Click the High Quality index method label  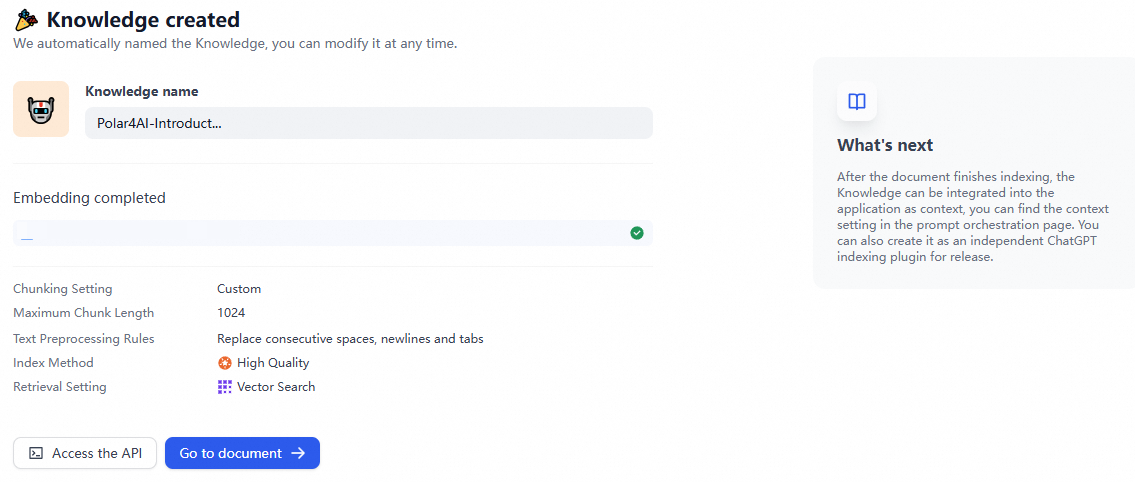pyautogui.click(x=273, y=363)
